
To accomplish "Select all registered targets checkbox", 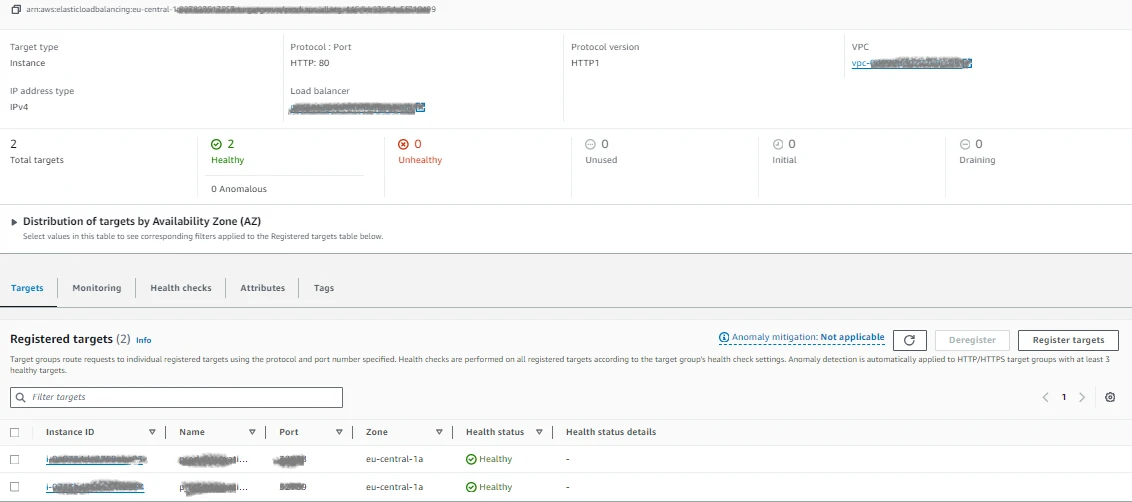I will (14, 433).
